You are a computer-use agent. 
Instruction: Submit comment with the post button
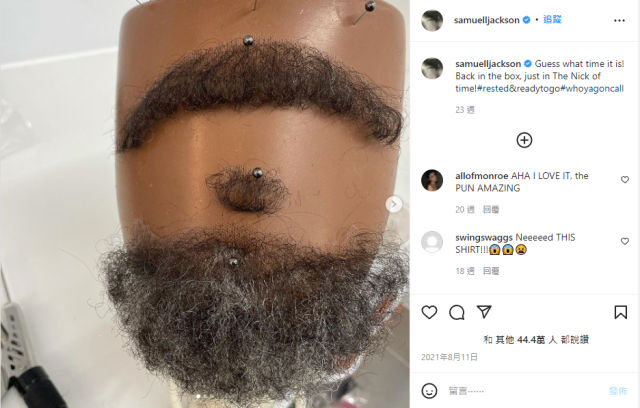pos(618,391)
